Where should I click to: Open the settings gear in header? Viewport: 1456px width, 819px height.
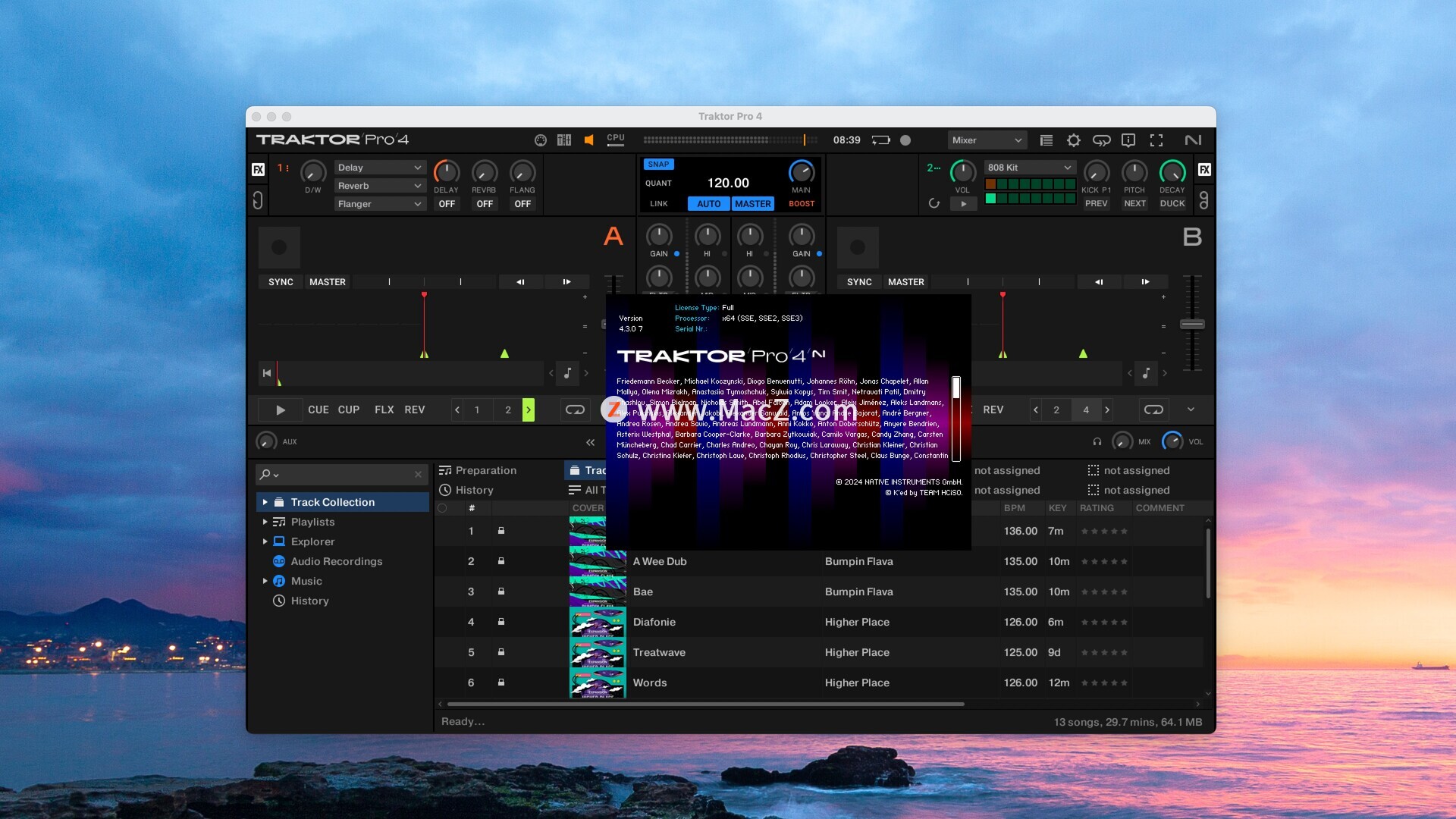[1073, 140]
